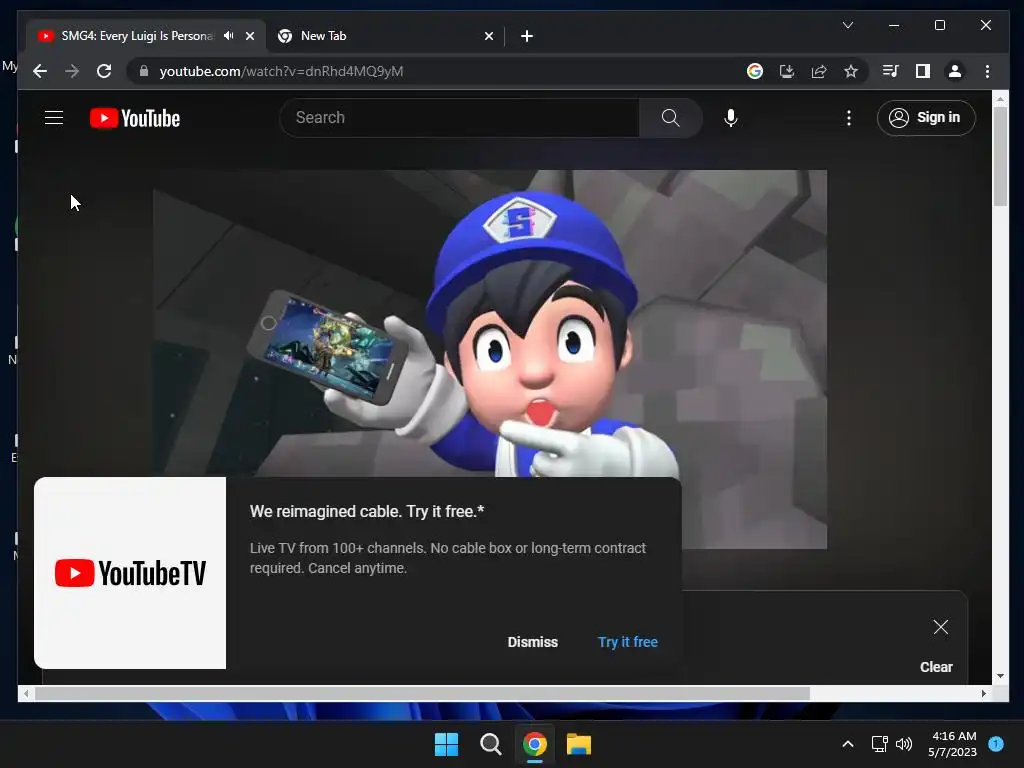Open the Chrome profile icon
The image size is (1024, 768).
click(955, 71)
